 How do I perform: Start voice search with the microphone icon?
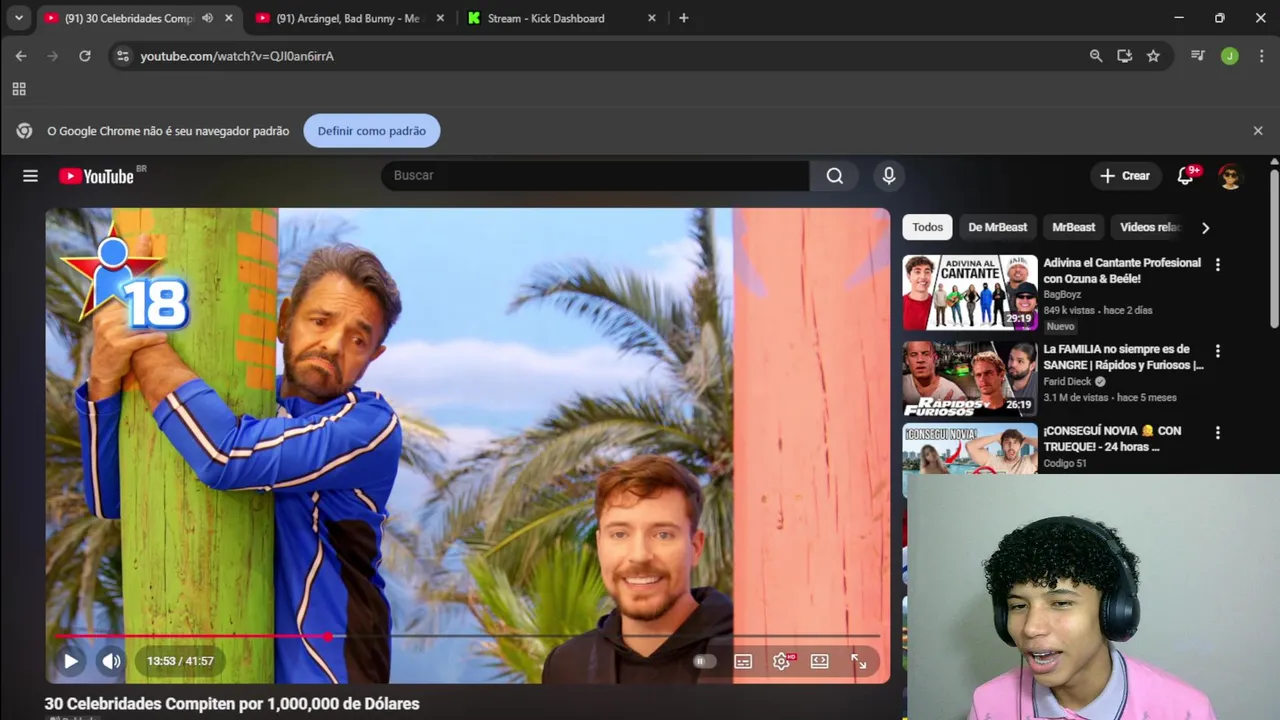(x=888, y=176)
